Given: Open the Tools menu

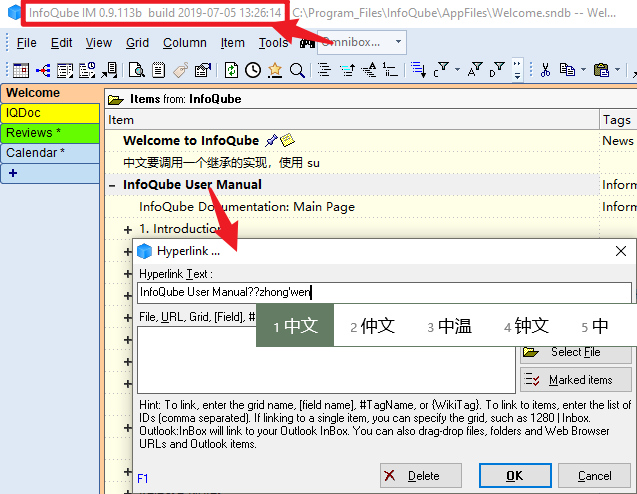Looking at the screenshot, I should [273, 43].
